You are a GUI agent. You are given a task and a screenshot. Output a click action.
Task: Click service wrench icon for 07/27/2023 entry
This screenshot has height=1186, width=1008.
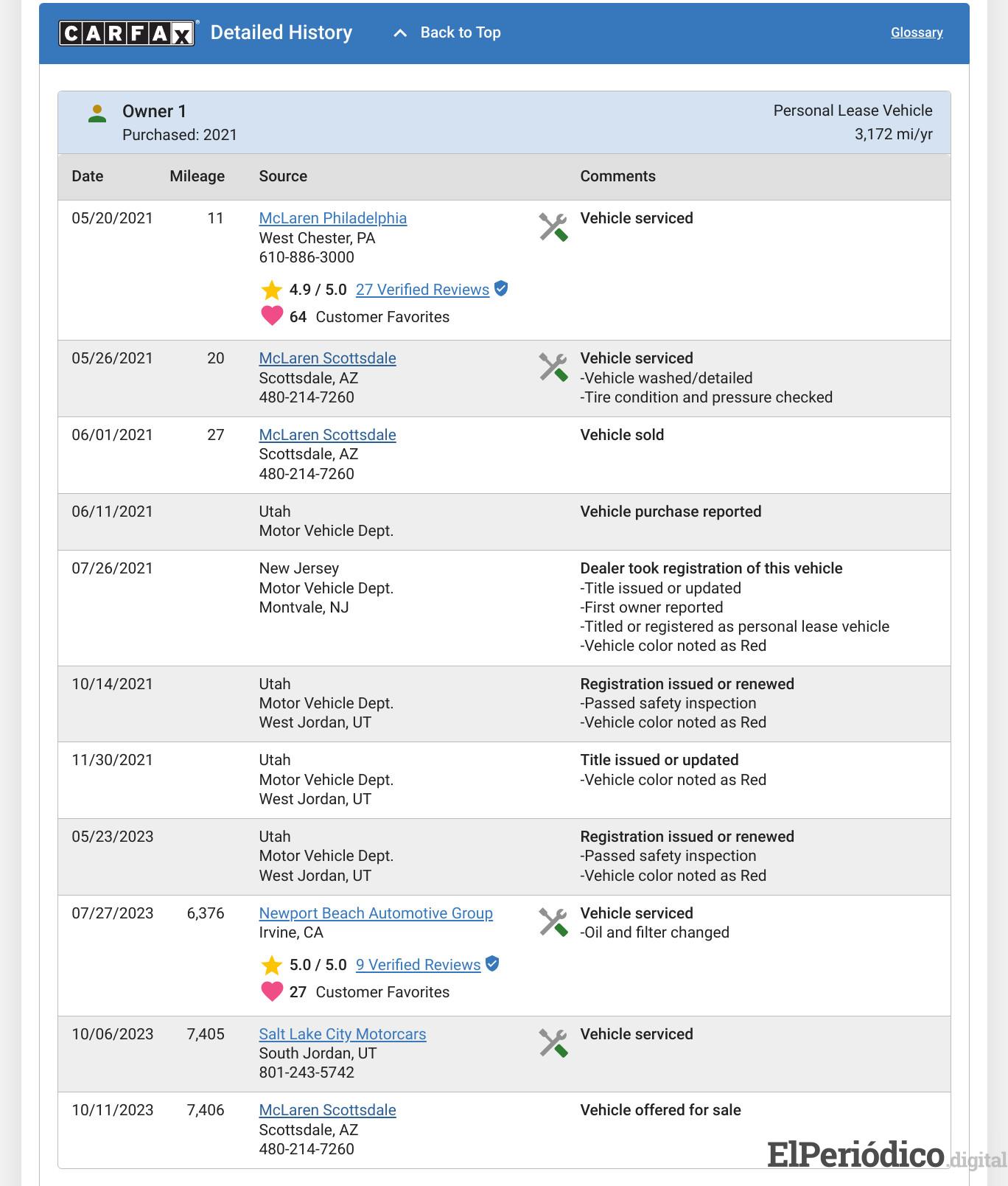[x=553, y=923]
